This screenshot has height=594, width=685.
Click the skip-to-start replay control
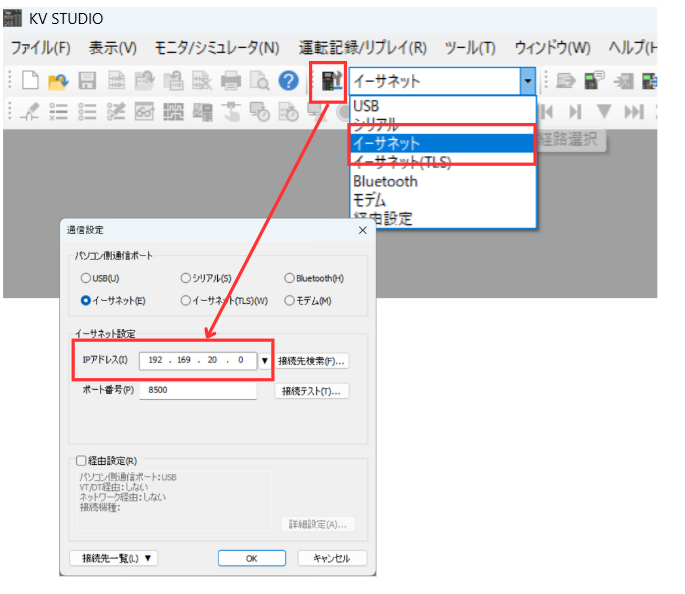point(547,112)
